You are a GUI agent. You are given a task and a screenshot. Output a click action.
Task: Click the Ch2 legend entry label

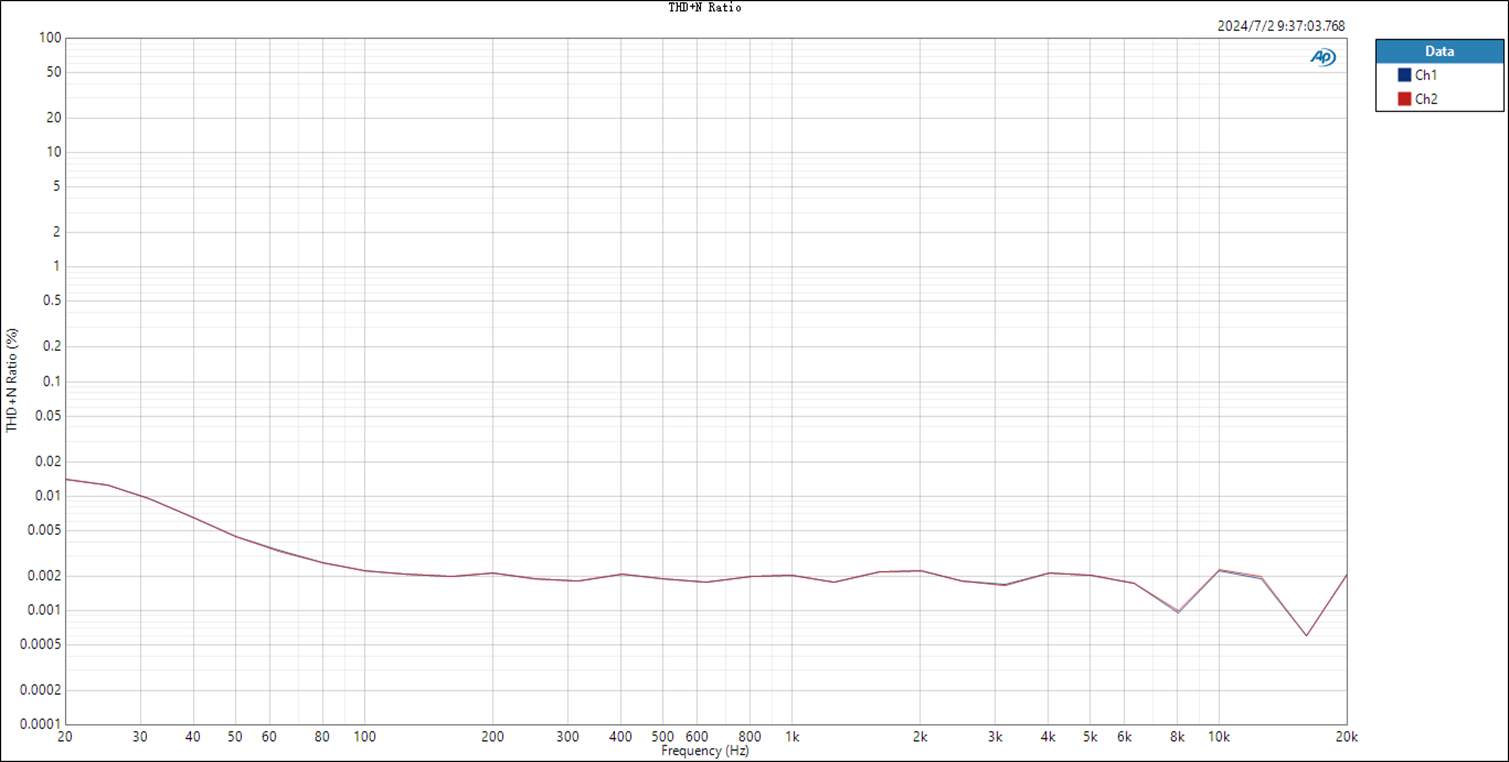[1426, 99]
